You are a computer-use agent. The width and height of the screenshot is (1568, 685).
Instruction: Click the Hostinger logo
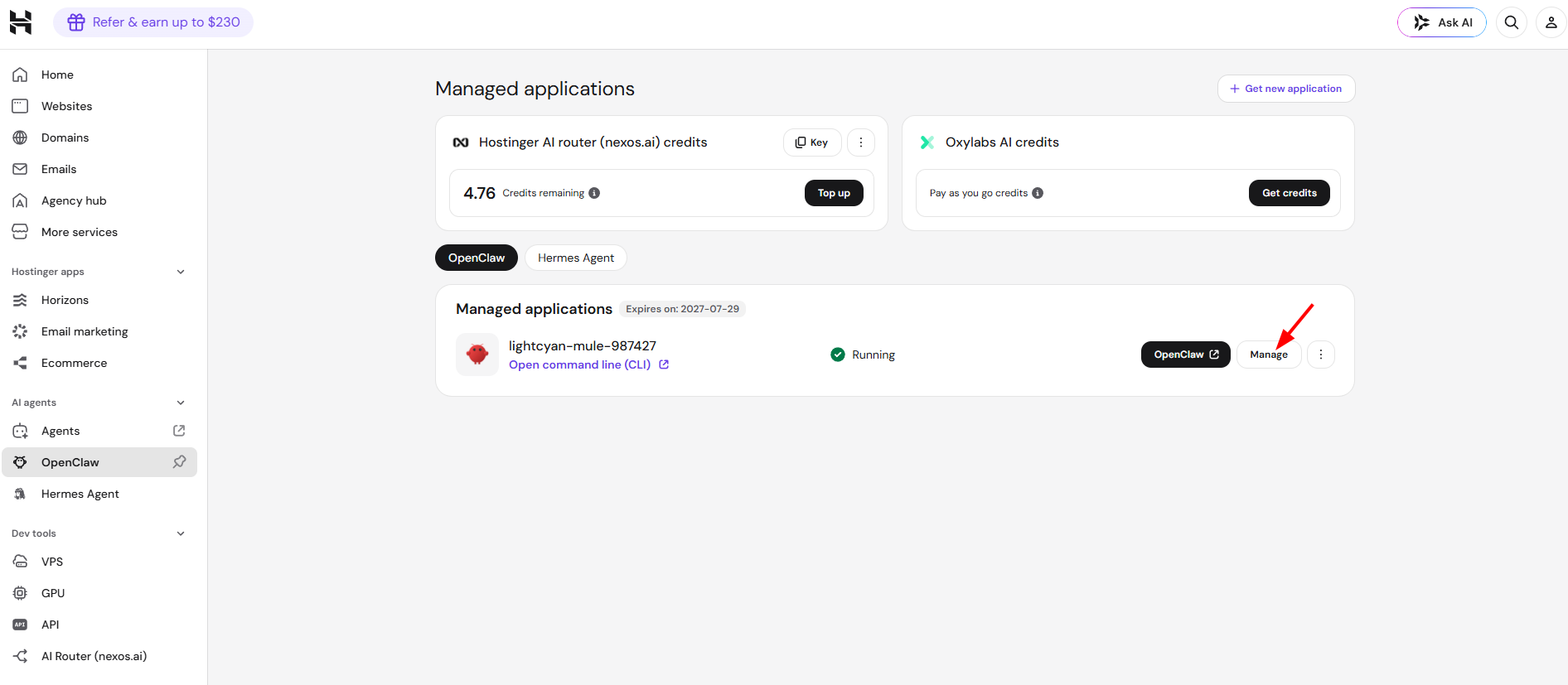[x=21, y=22]
